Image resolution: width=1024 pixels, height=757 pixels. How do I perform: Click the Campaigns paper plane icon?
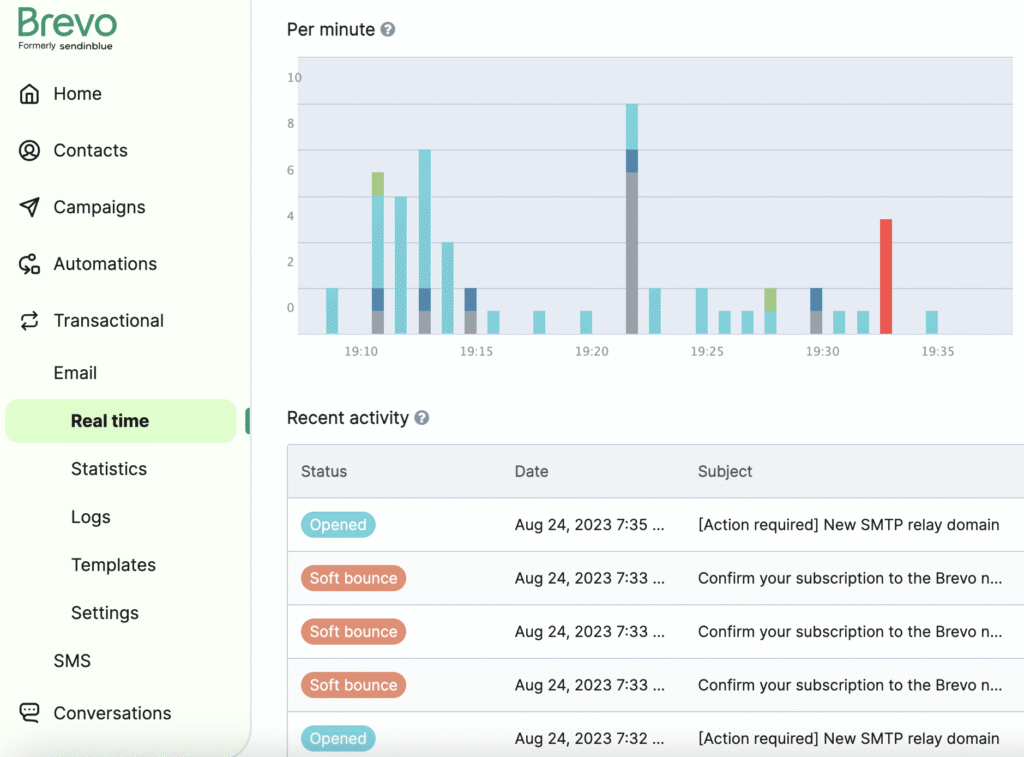point(30,207)
